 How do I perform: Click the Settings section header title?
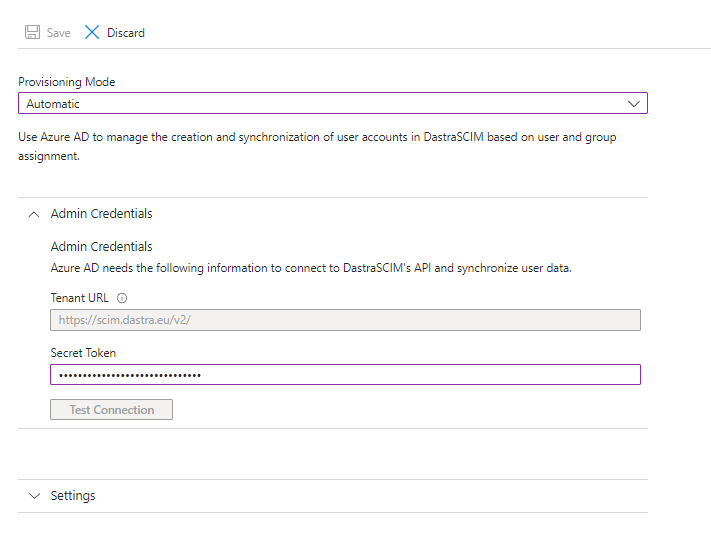pyautogui.click(x=73, y=496)
